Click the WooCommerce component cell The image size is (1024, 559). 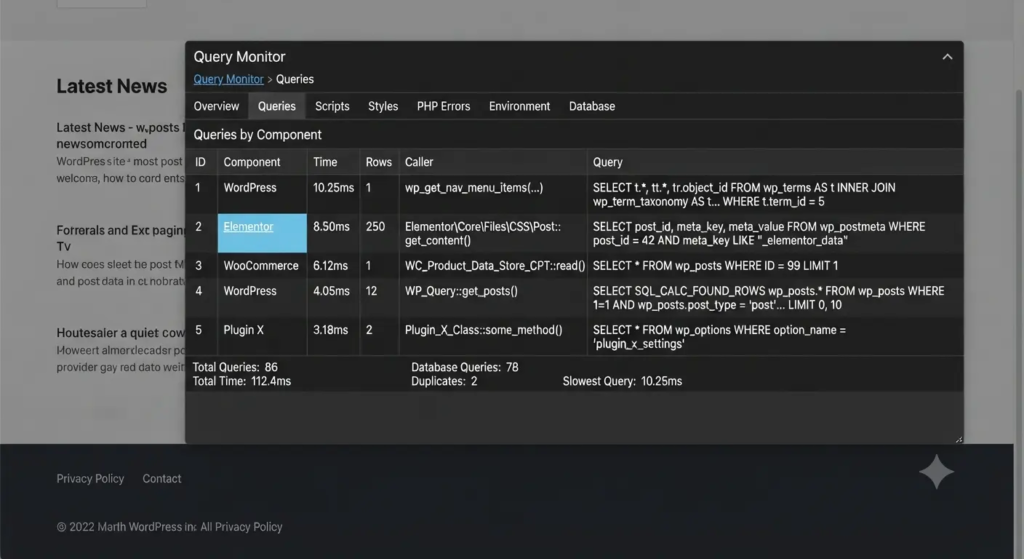[261, 266]
